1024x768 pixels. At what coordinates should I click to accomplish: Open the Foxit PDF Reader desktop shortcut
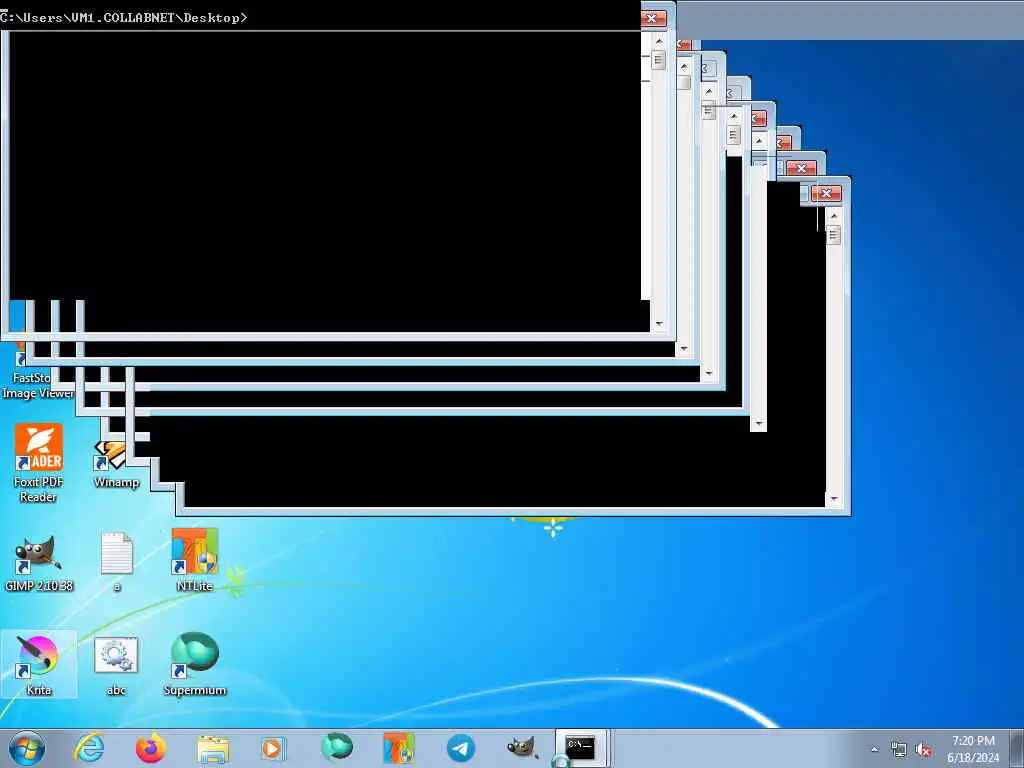point(39,462)
